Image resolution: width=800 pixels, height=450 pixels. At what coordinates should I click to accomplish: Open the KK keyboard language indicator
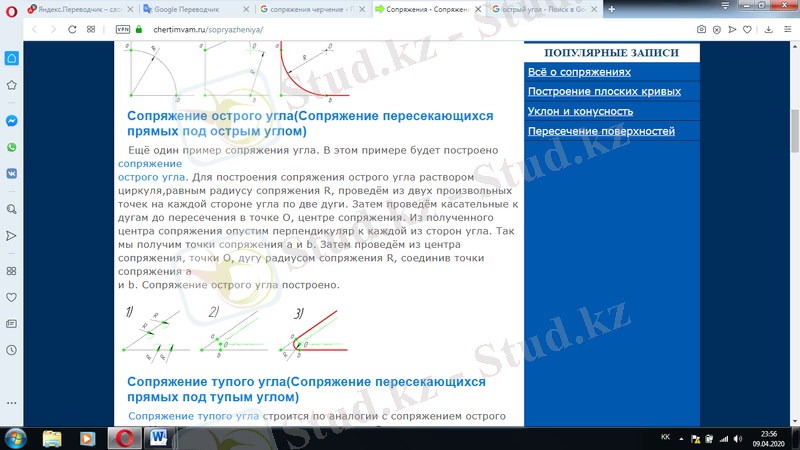pyautogui.click(x=665, y=437)
